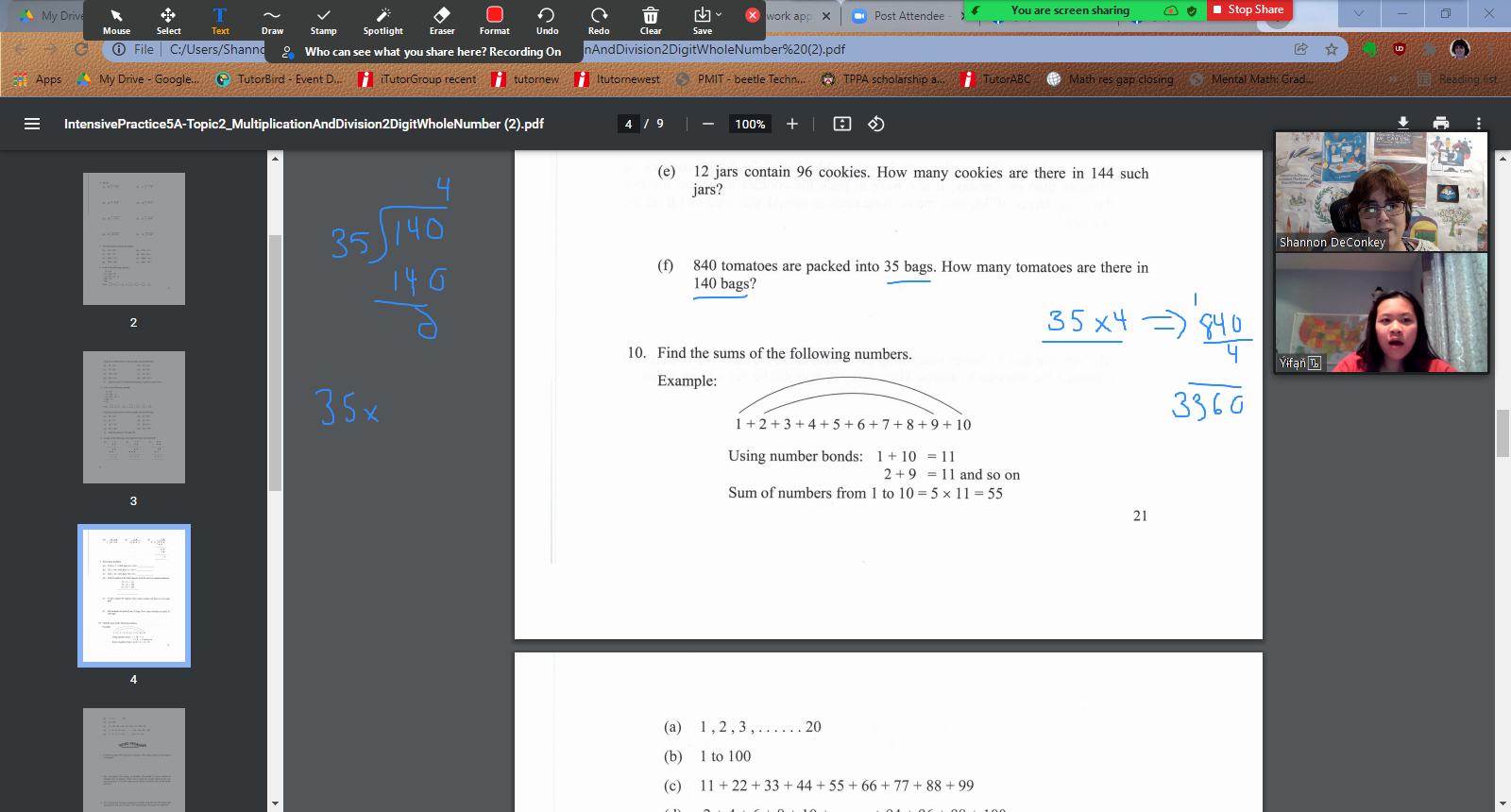Toggle fit to page view
Screen dimensions: 1511x812
coord(842,124)
